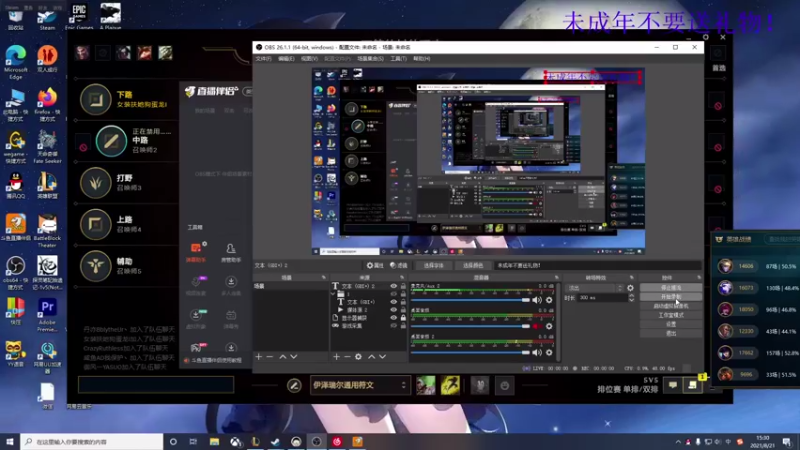
Task: Change the second summoner spell
Action: [x=450, y=385]
